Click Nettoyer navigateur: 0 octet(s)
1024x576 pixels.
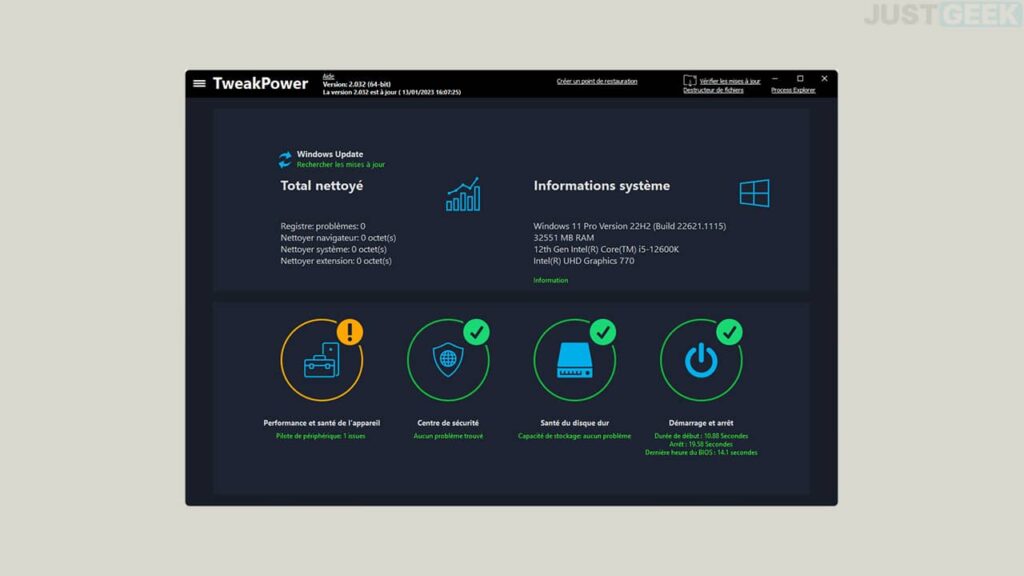338,238
